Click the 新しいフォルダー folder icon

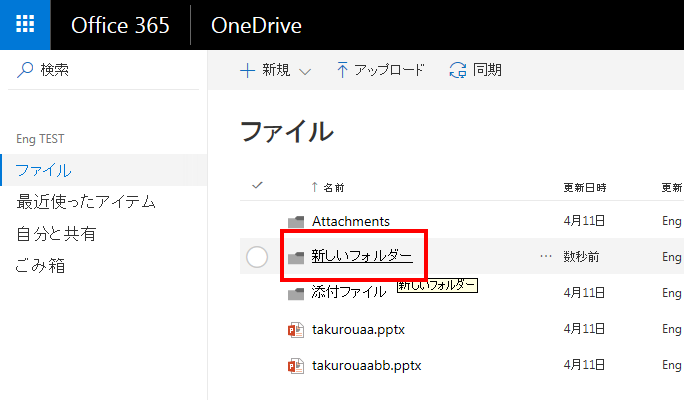296,257
